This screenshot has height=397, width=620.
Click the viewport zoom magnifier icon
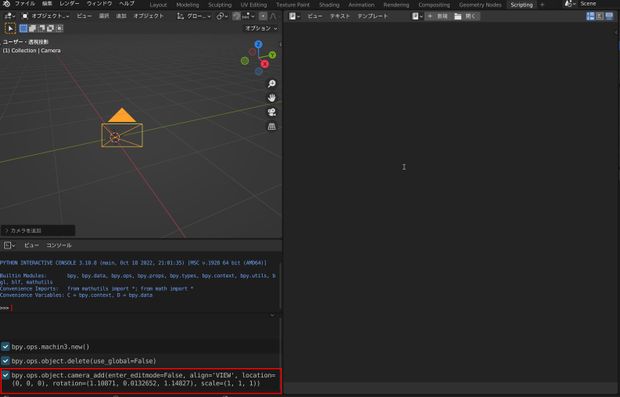(272, 83)
